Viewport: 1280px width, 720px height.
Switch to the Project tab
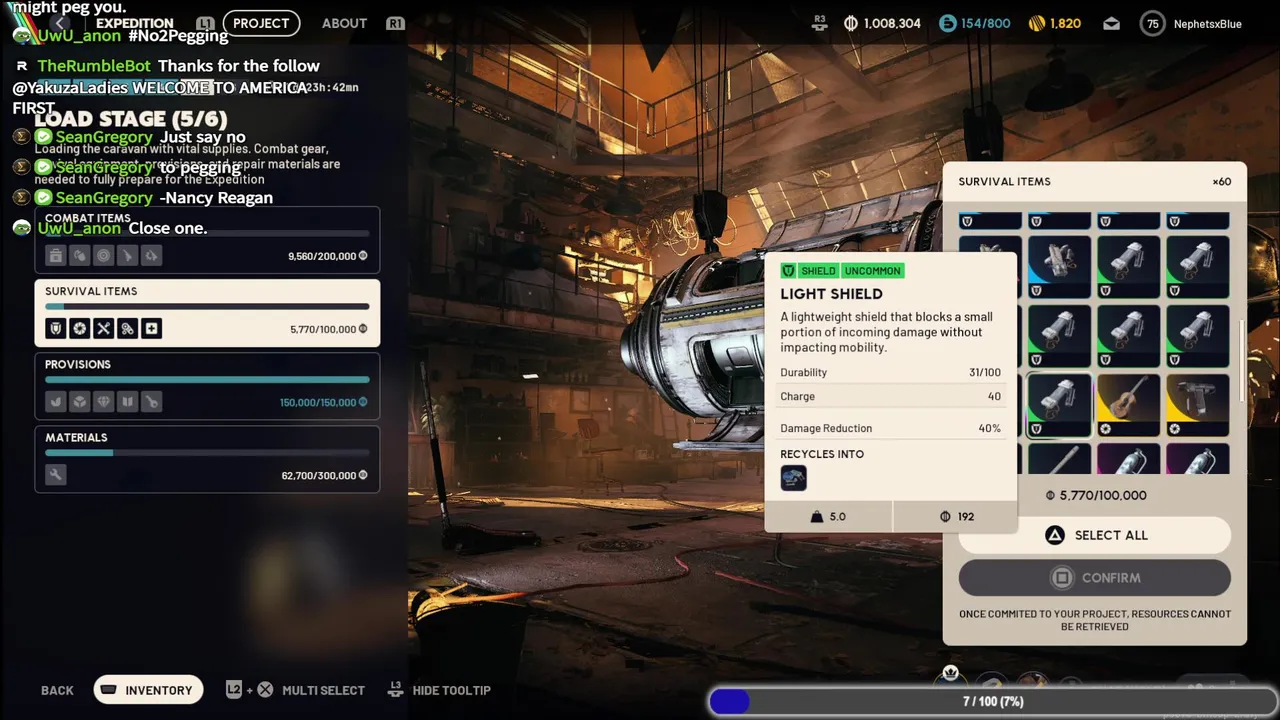[261, 23]
